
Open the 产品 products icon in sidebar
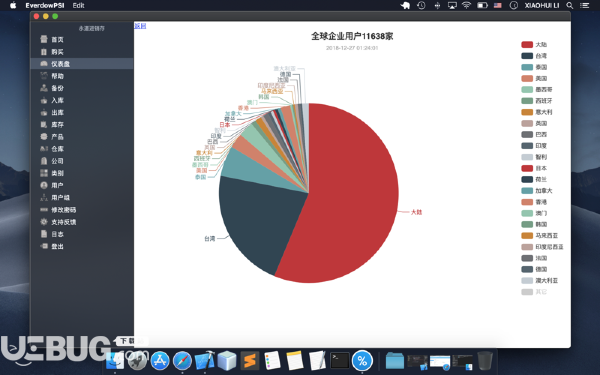44,137
